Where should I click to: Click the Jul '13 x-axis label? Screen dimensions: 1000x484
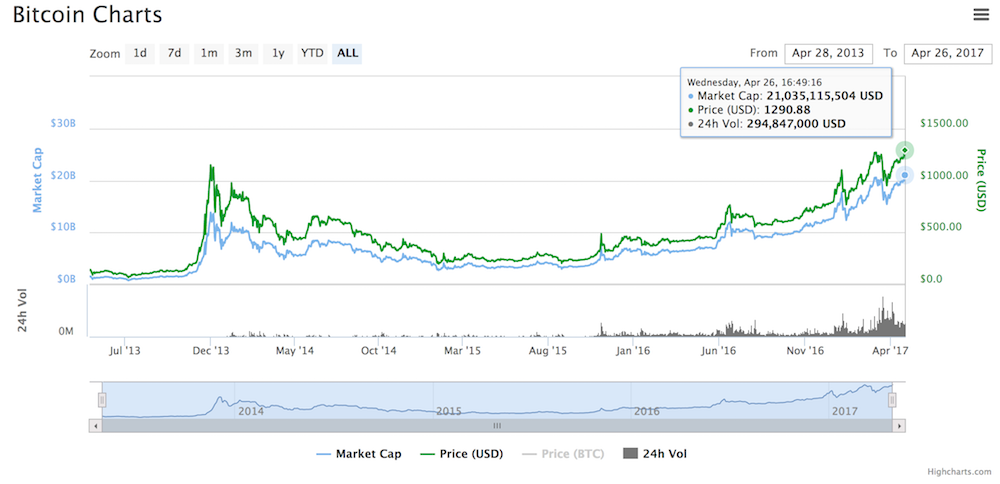point(124,350)
